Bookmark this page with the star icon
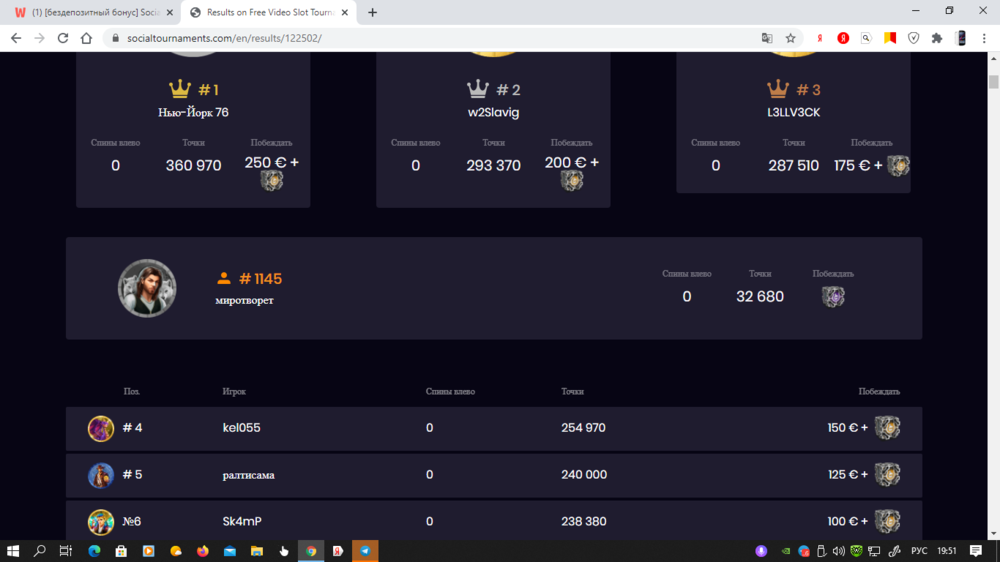The image size is (1000, 562). [791, 38]
